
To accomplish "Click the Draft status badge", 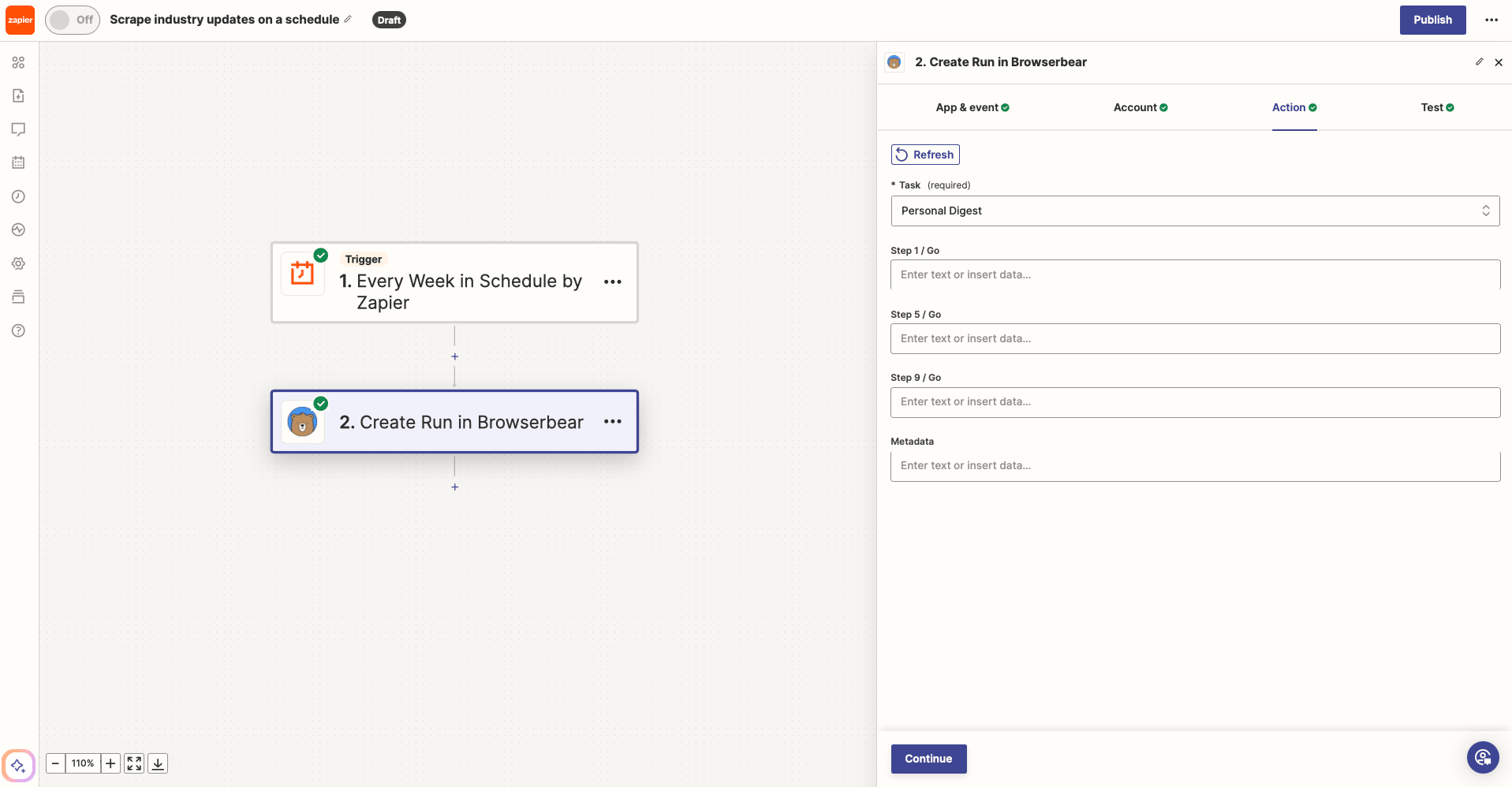I will [389, 20].
